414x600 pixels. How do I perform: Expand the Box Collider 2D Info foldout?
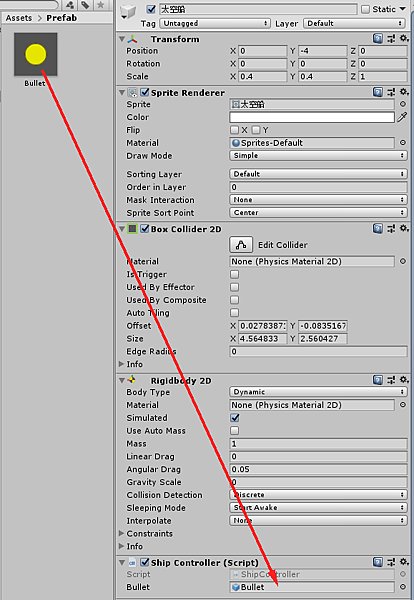coord(121,364)
